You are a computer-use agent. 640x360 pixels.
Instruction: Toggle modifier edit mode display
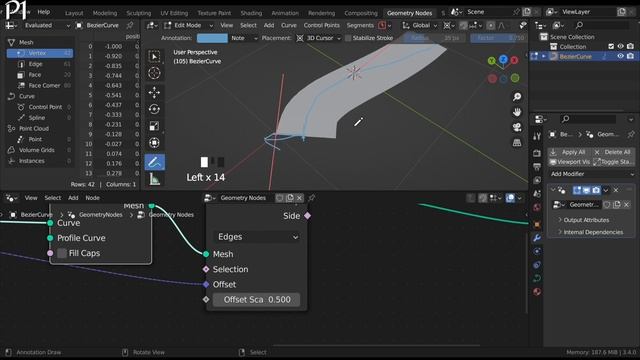tap(577, 190)
